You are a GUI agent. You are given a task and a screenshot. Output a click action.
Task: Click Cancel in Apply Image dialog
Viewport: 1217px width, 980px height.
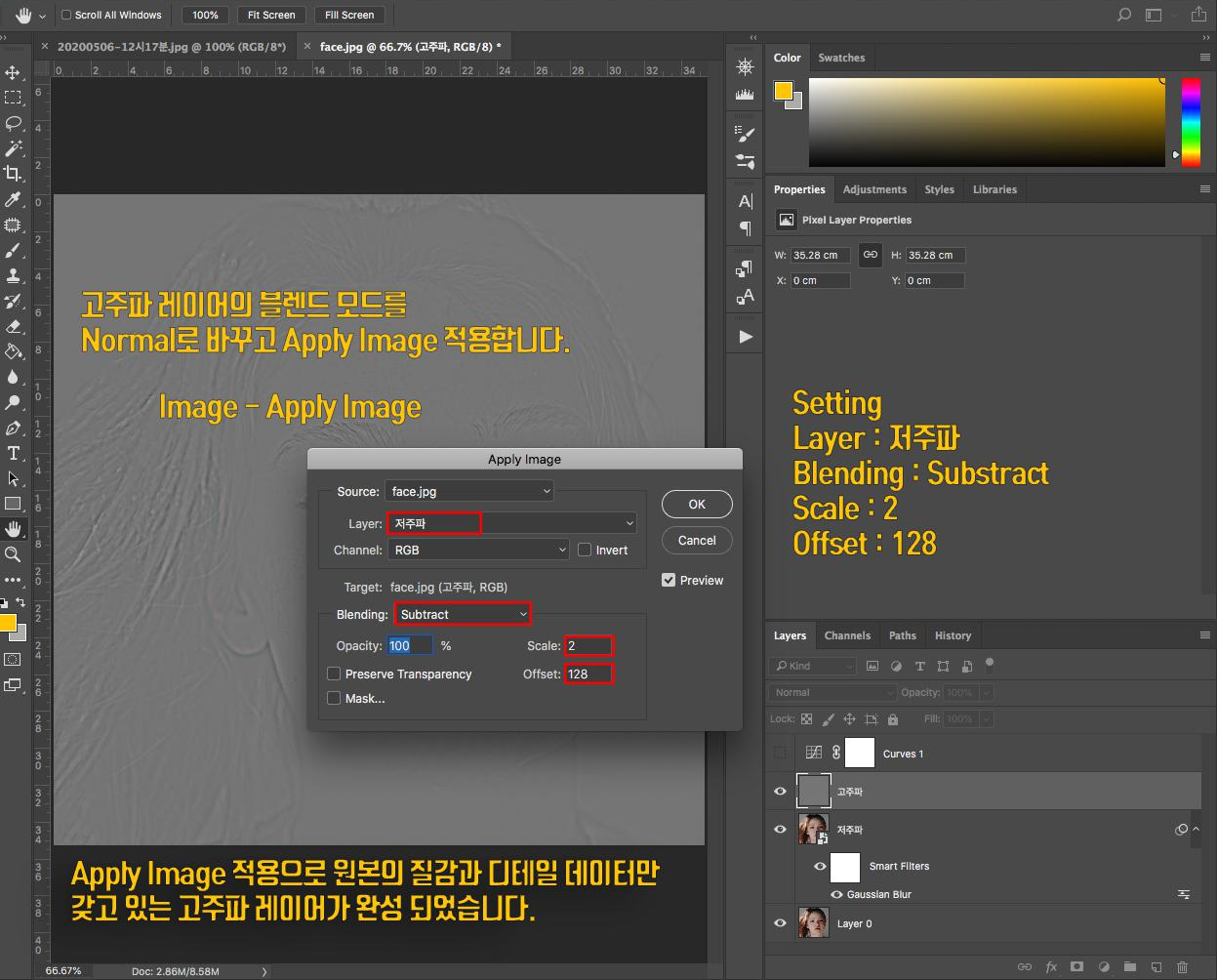tap(697, 540)
